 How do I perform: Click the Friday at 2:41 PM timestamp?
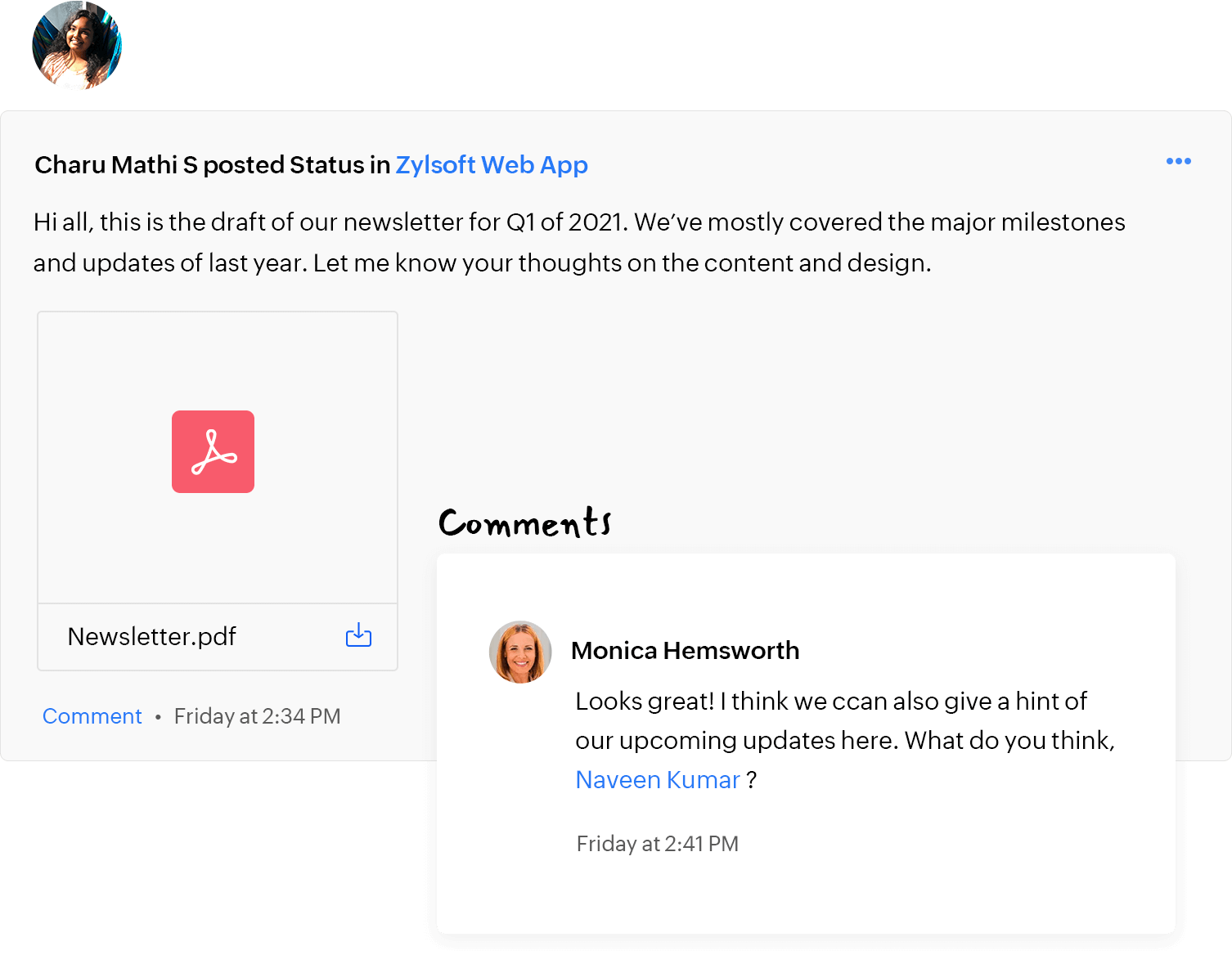657,844
